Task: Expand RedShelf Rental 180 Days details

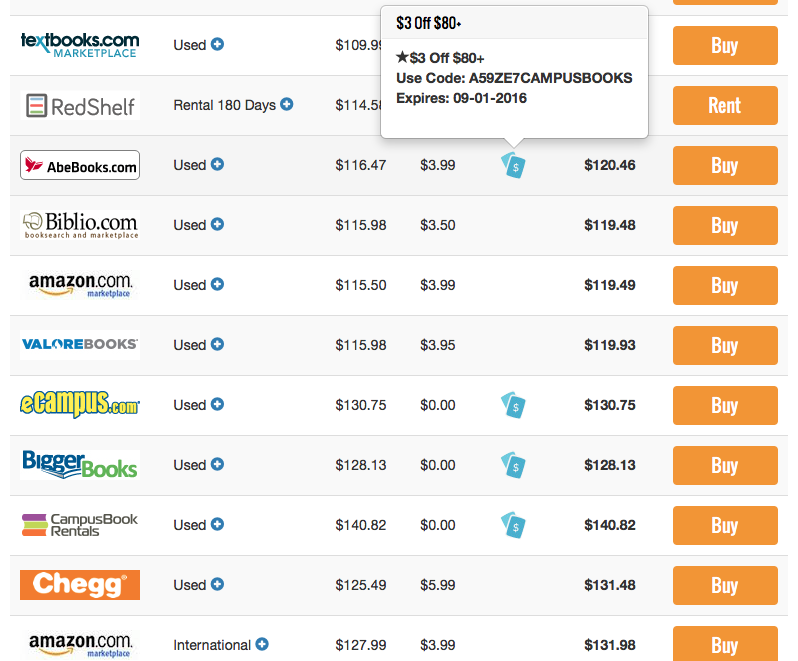Action: pyautogui.click(x=287, y=104)
